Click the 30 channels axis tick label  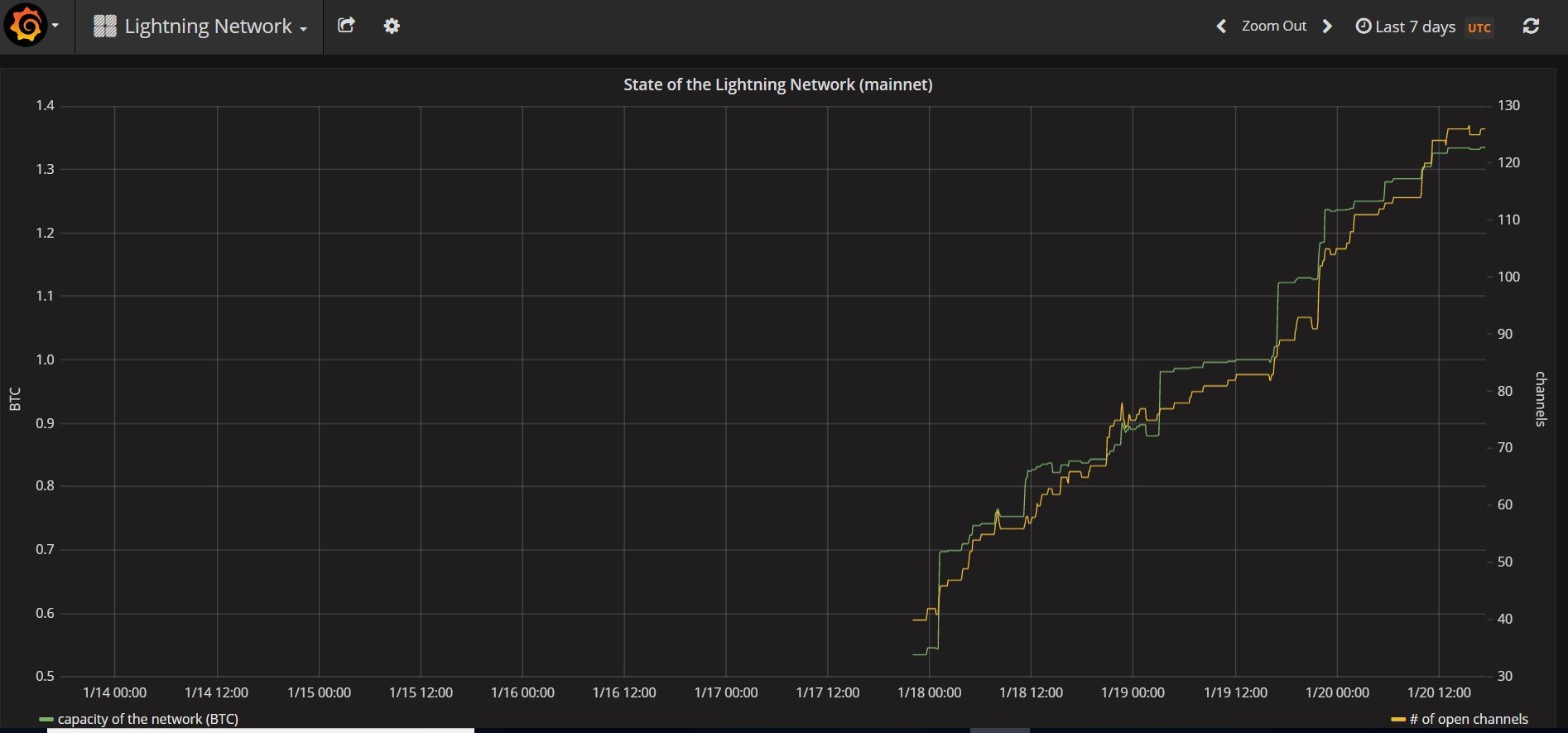[1505, 676]
